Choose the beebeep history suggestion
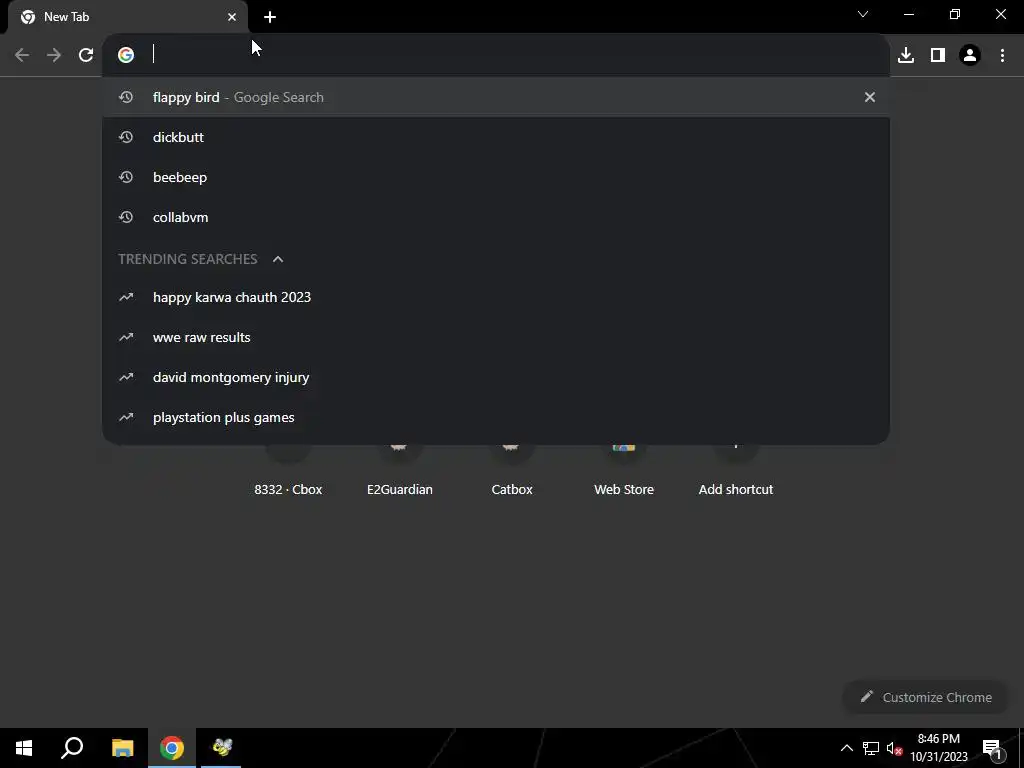 [496, 177]
